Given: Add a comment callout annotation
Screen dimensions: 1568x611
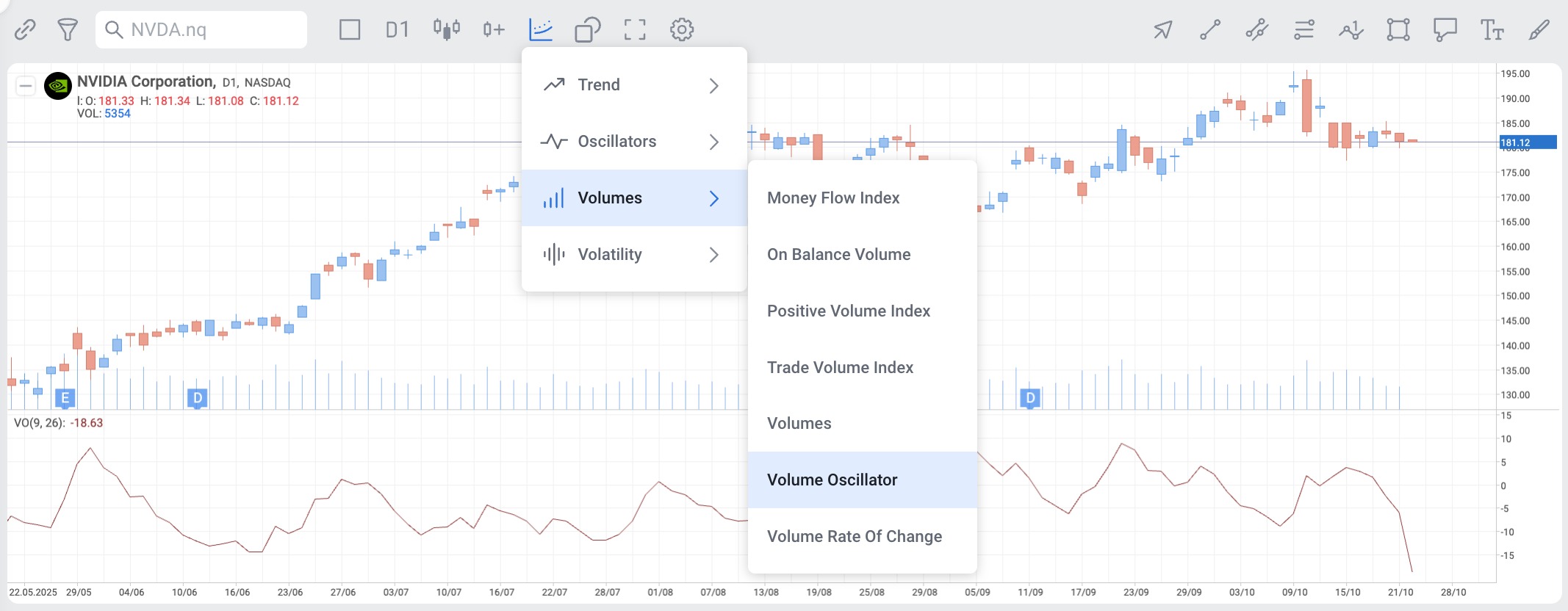Looking at the screenshot, I should pos(1445,30).
